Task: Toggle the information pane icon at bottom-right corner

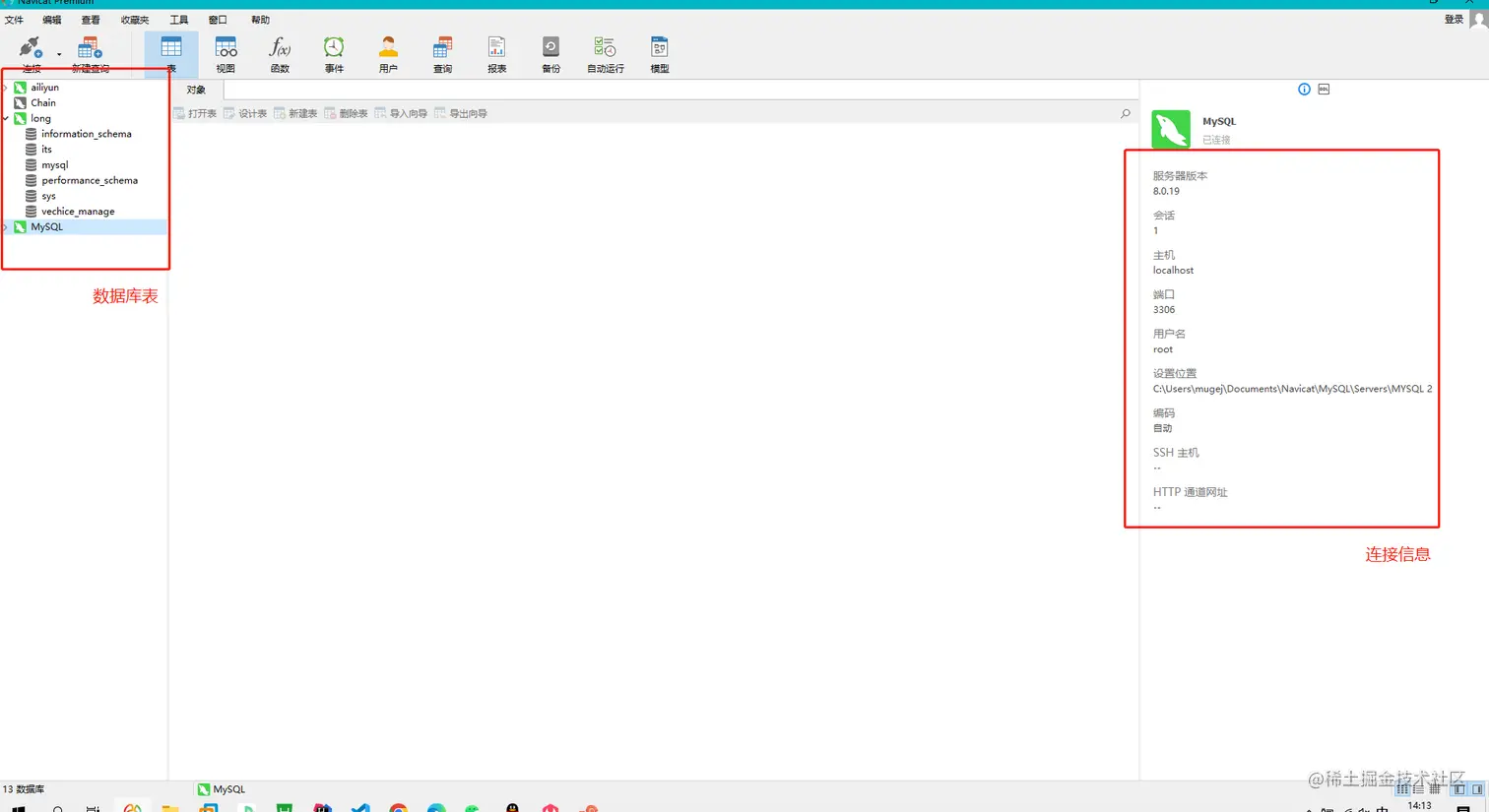Action: (x=1477, y=789)
